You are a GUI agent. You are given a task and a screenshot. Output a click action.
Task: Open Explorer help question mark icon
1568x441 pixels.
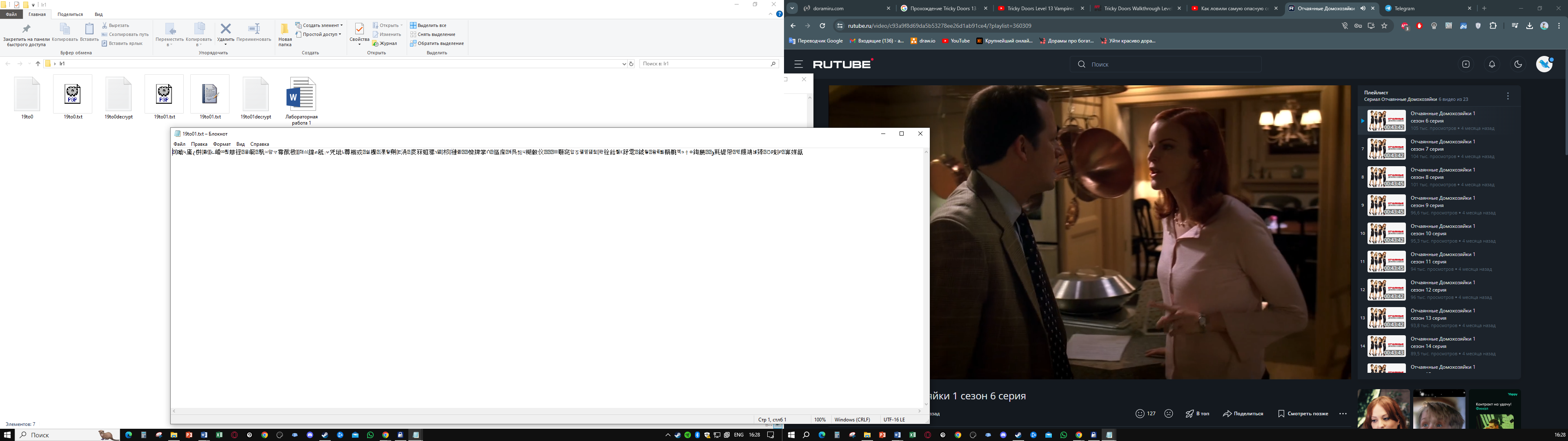pos(779,14)
